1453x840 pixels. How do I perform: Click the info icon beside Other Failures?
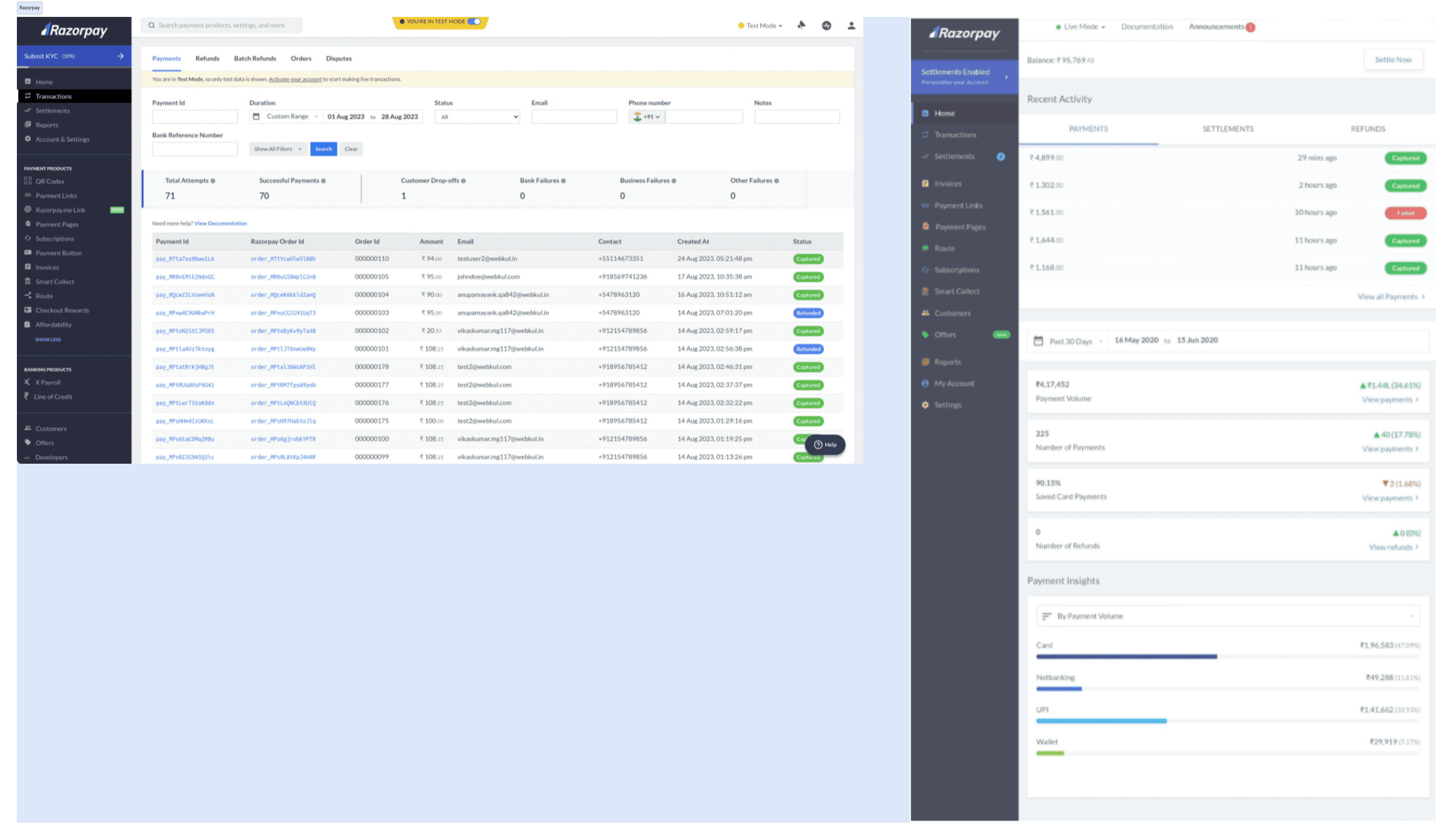777,181
